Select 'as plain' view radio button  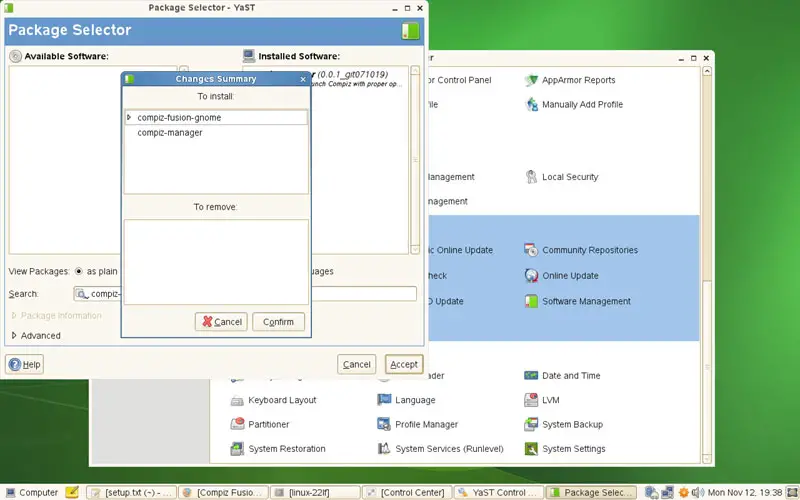(79, 271)
